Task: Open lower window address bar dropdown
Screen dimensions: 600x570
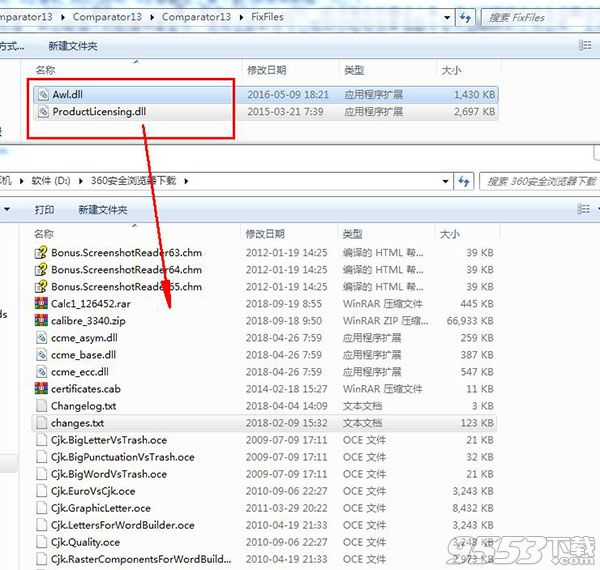Action: click(446, 181)
